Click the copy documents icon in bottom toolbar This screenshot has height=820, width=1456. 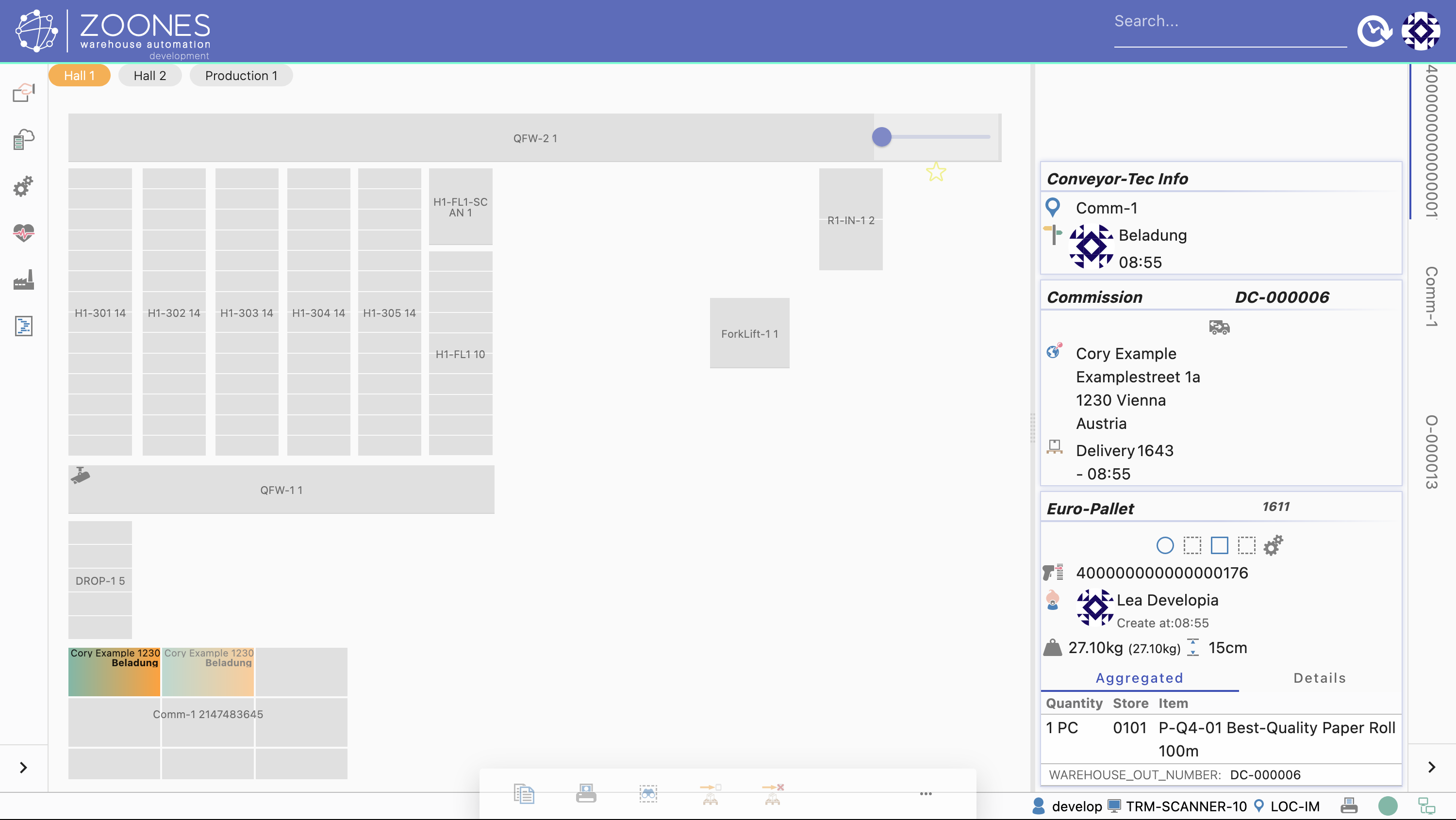pos(524,793)
